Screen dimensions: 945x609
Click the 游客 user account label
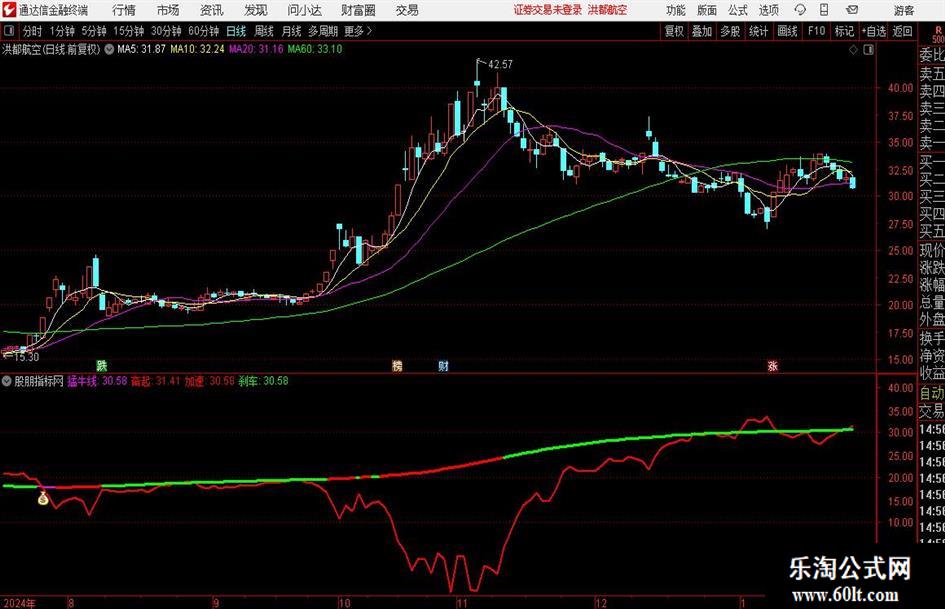903,10
